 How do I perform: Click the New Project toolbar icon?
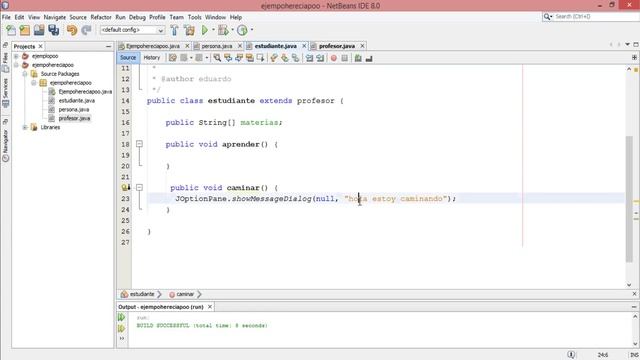(x=25, y=30)
